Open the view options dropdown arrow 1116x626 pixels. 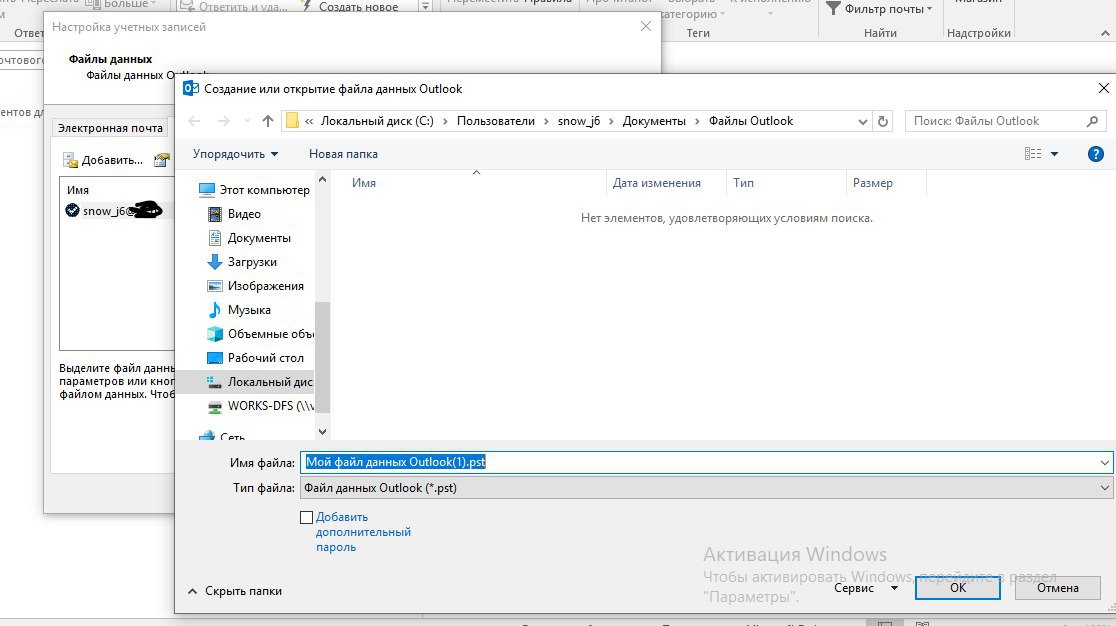(1055, 154)
